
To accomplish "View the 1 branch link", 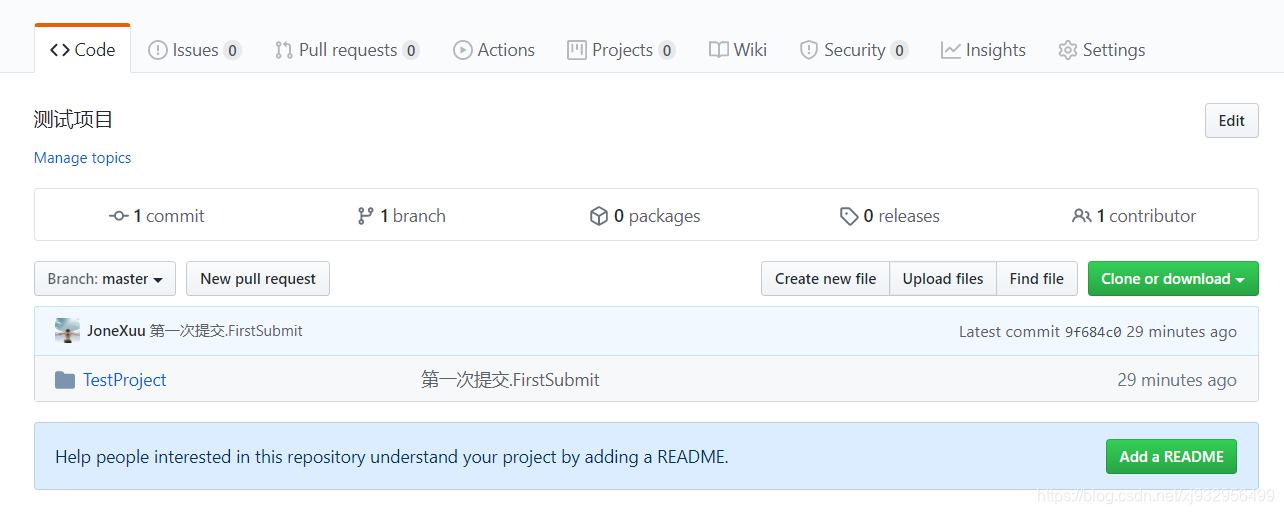I will (x=402, y=216).
